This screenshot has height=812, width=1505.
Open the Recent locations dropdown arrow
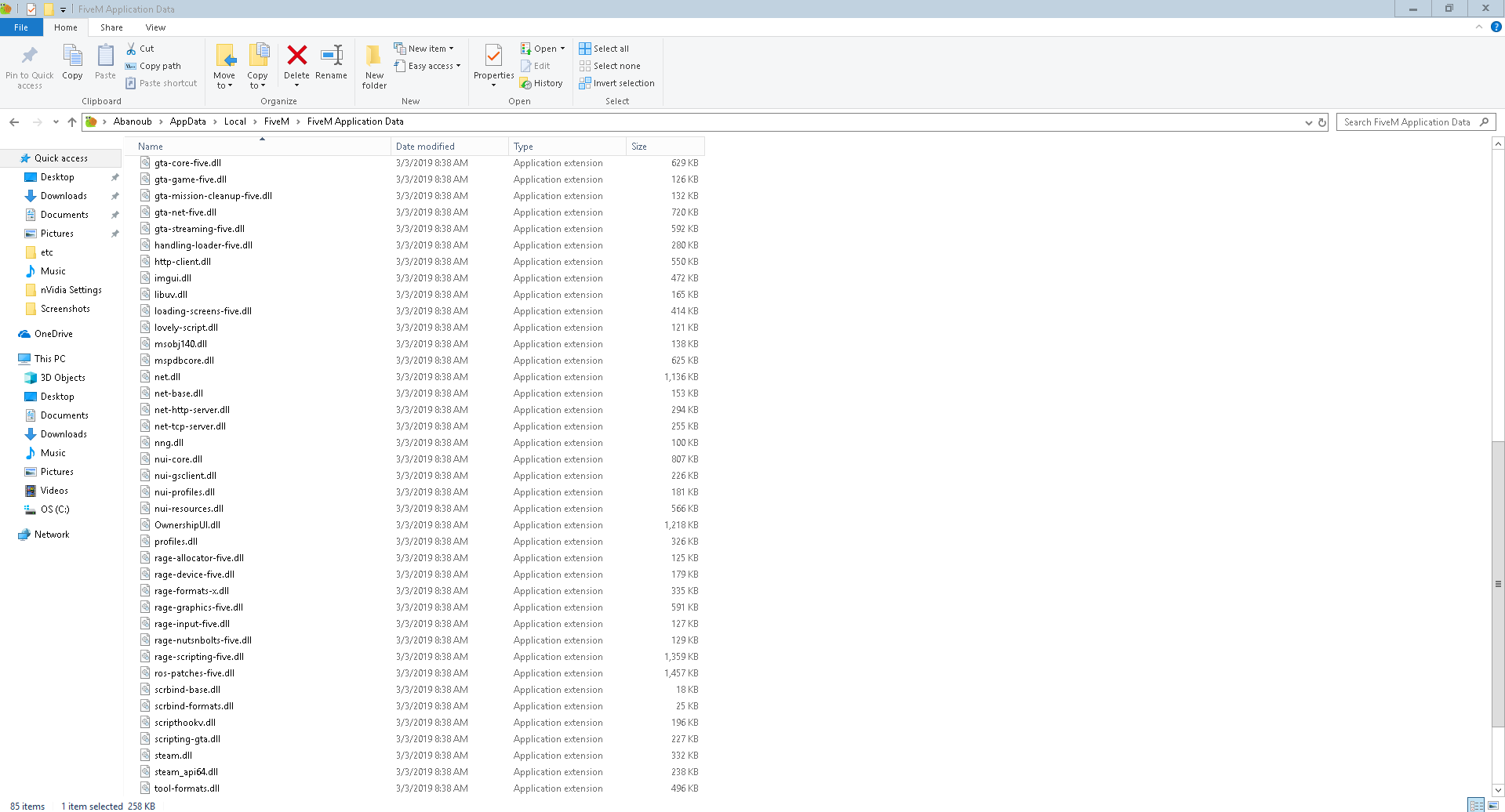[x=56, y=121]
